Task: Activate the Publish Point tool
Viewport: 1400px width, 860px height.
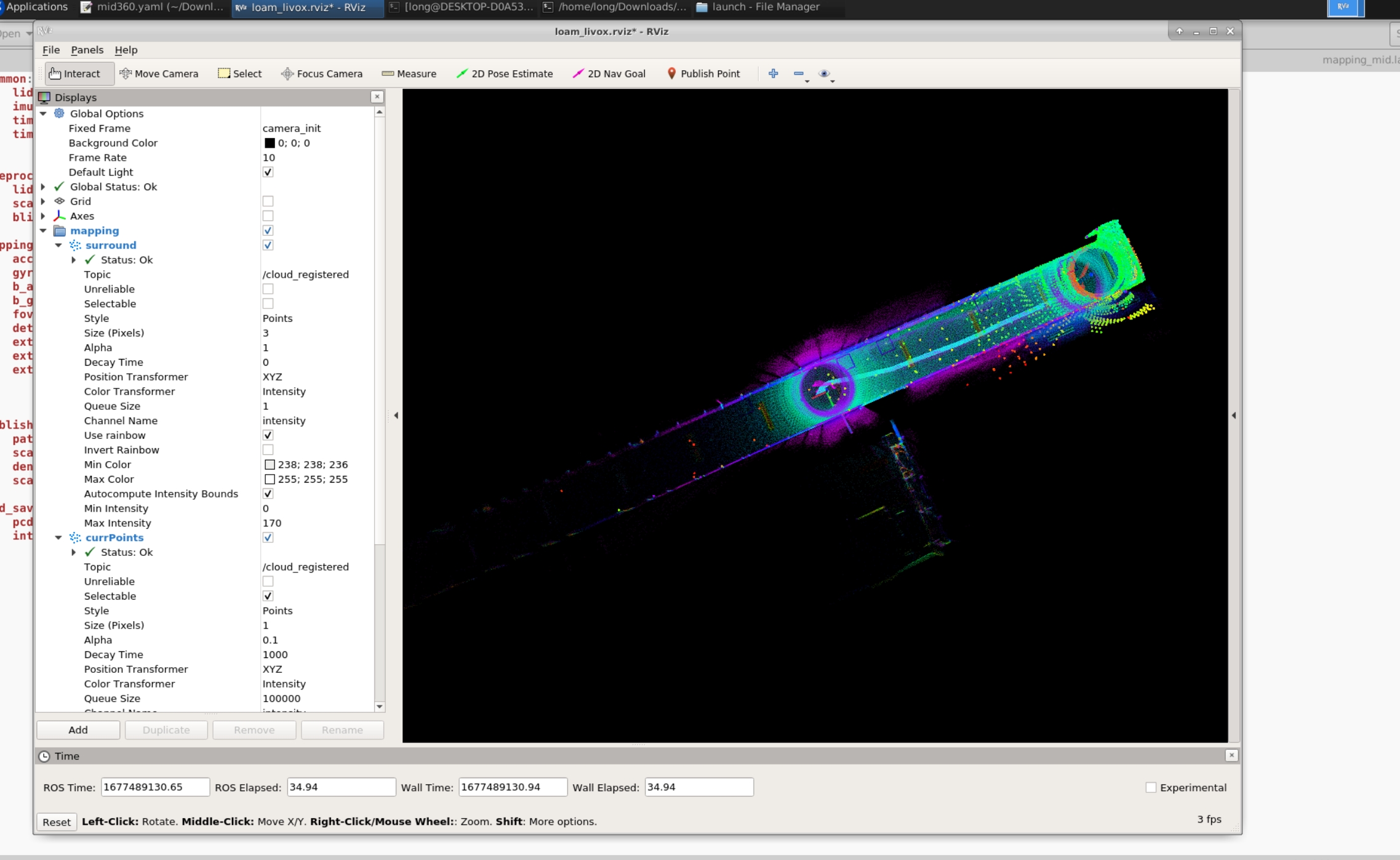Action: pyautogui.click(x=703, y=73)
